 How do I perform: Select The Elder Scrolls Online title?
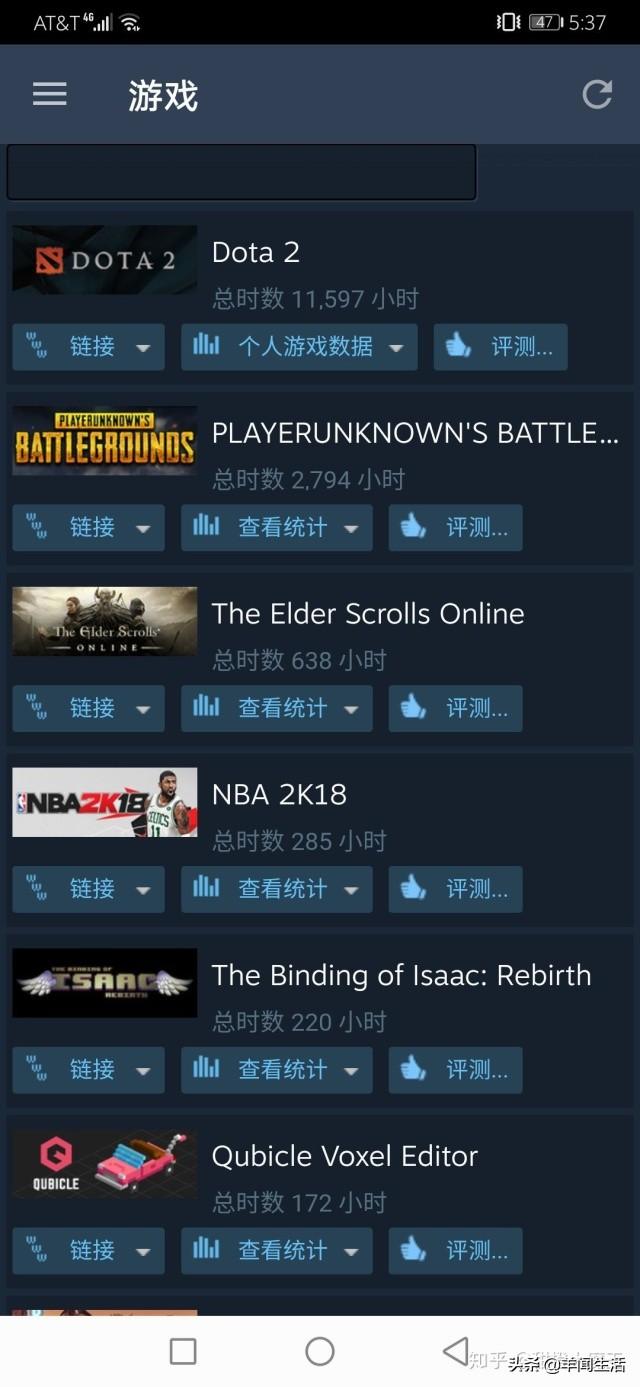[368, 613]
